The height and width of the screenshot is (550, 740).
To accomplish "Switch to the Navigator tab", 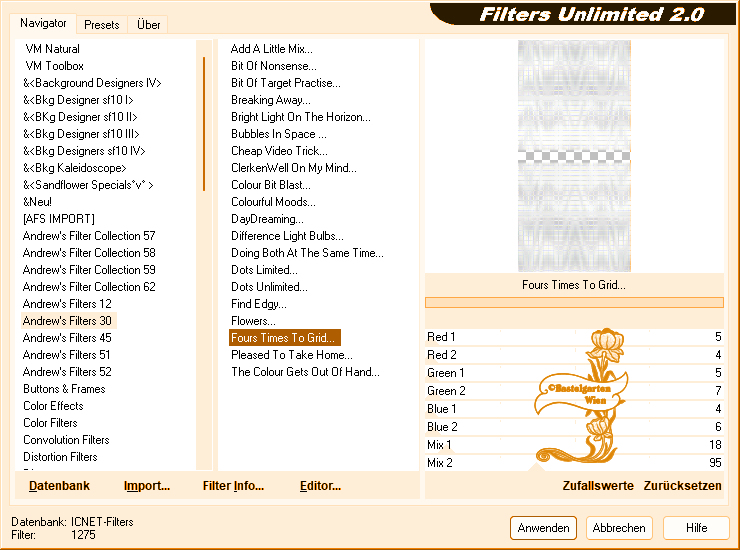I will [43, 23].
